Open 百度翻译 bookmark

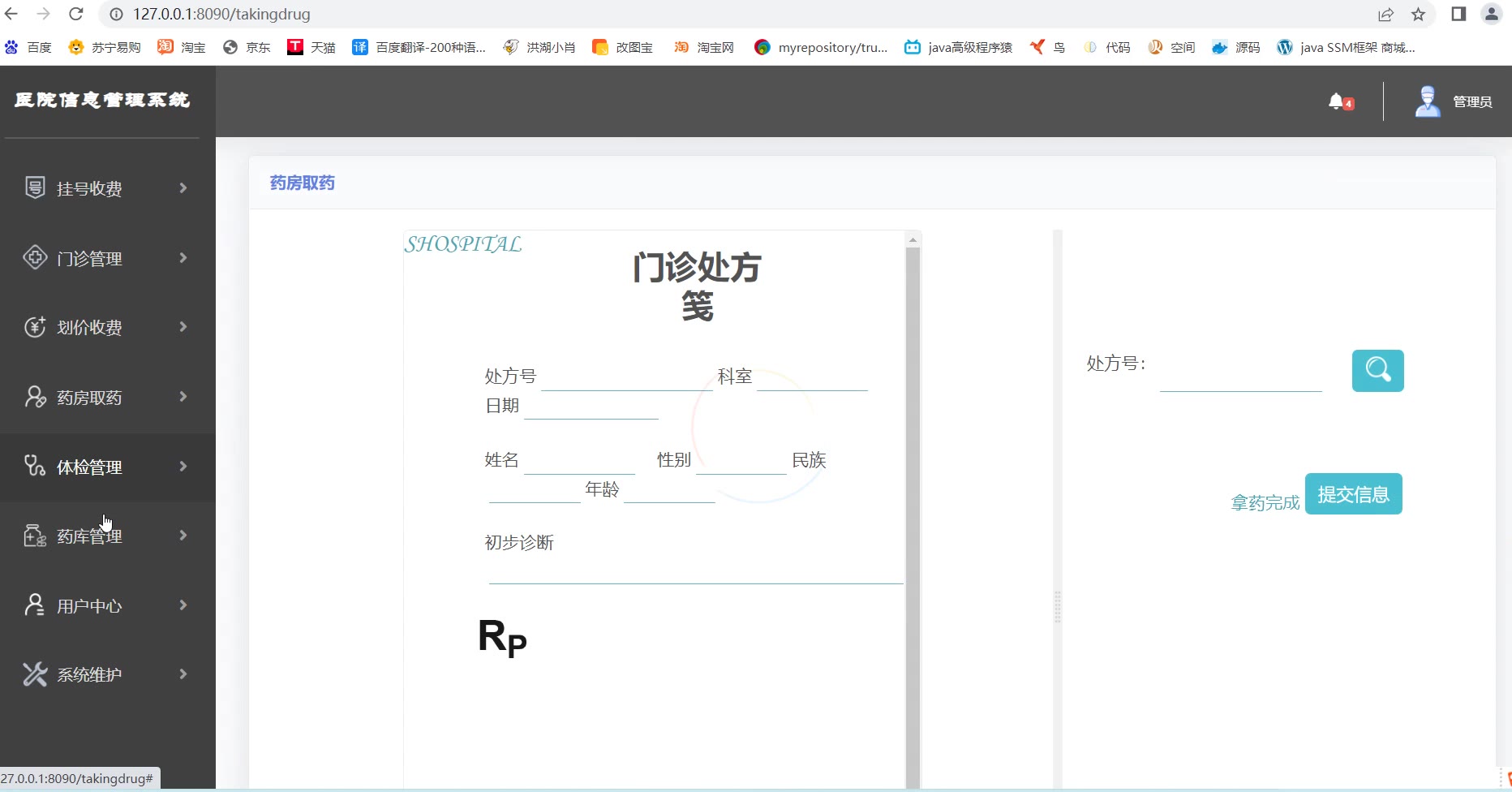419,47
